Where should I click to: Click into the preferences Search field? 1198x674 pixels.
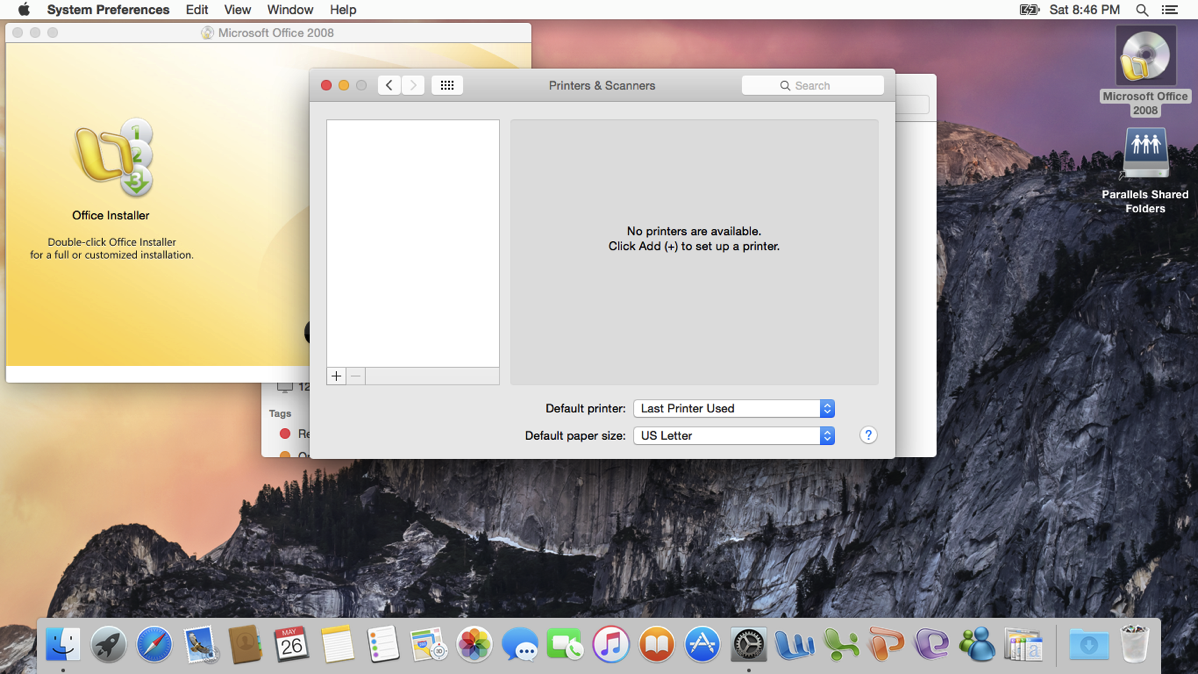pos(813,86)
